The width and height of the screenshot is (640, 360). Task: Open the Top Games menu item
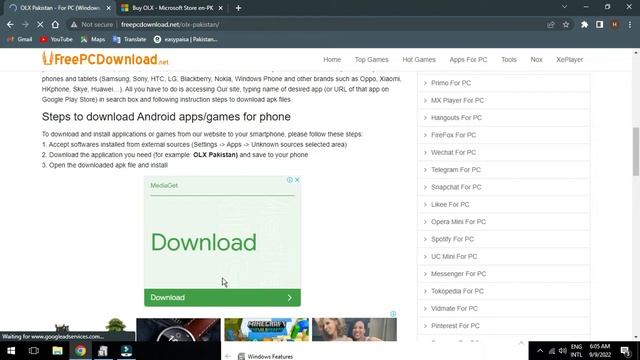[x=371, y=60]
